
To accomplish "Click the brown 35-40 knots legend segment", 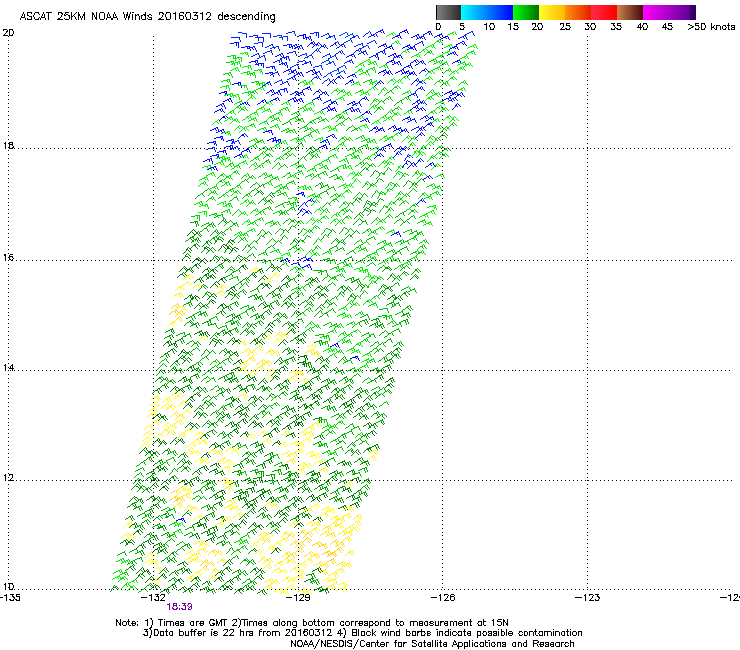I will click(x=630, y=12).
